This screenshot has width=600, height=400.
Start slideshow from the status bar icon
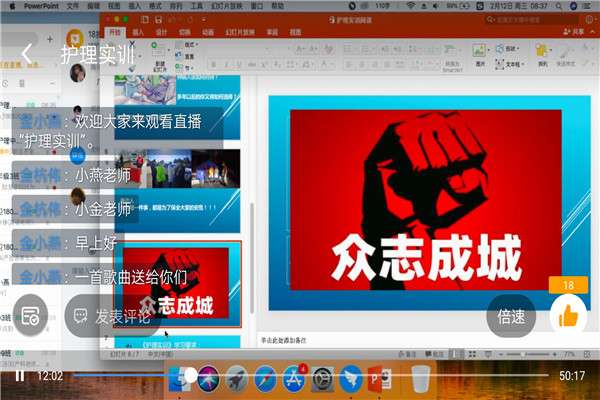[x=488, y=354]
